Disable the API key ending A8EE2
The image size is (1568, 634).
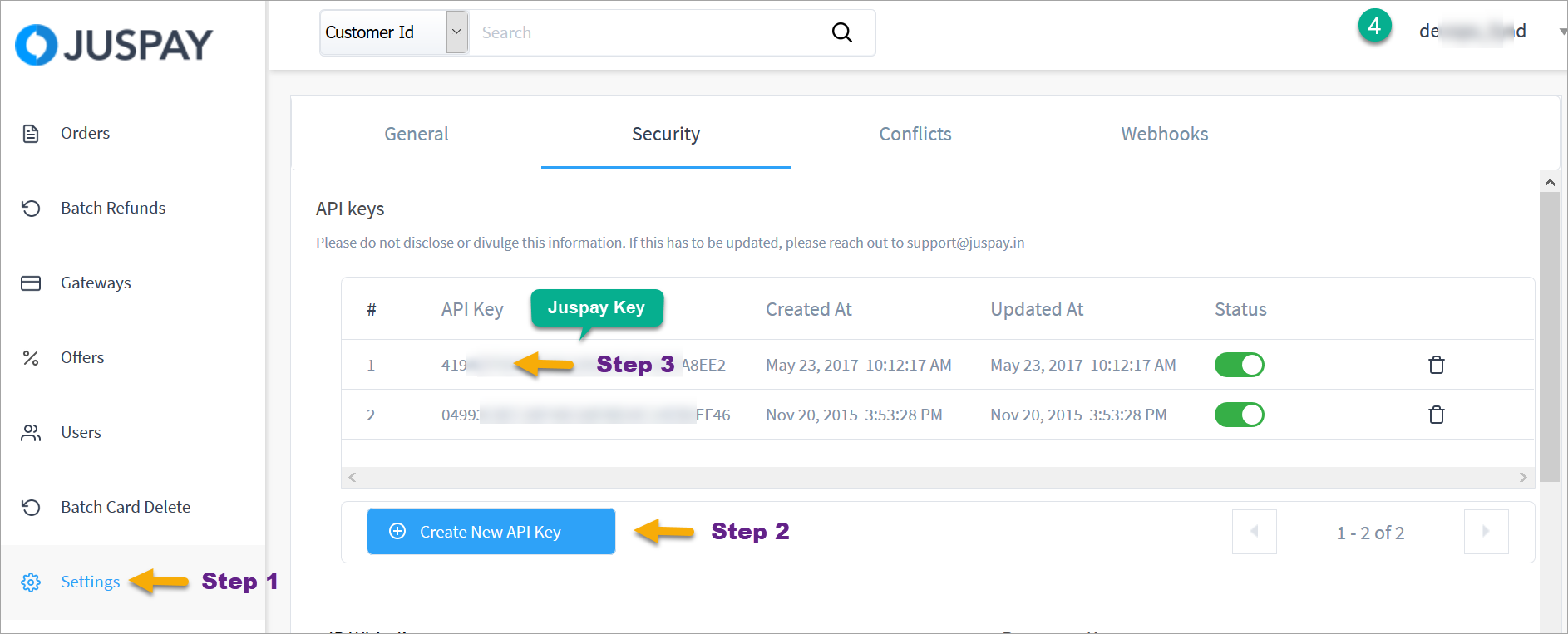[x=1240, y=365]
